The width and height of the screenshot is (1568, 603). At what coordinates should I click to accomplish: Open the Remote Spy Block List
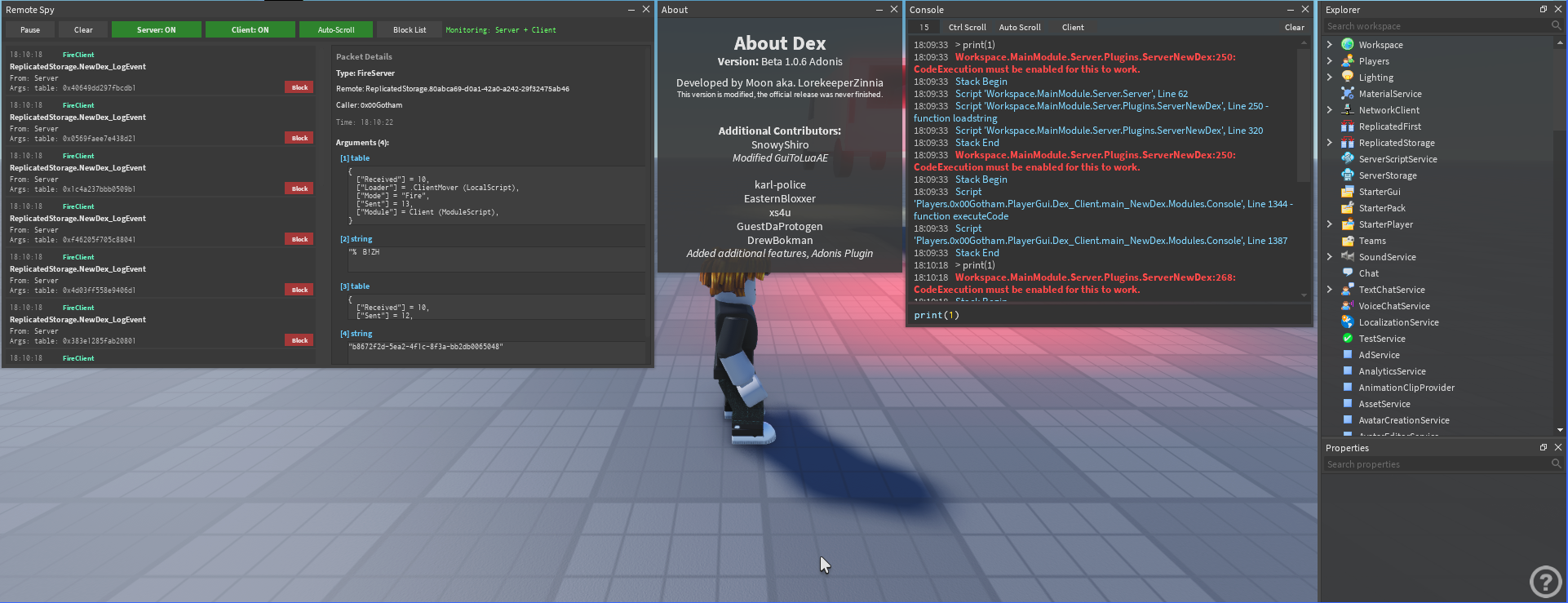click(x=410, y=29)
